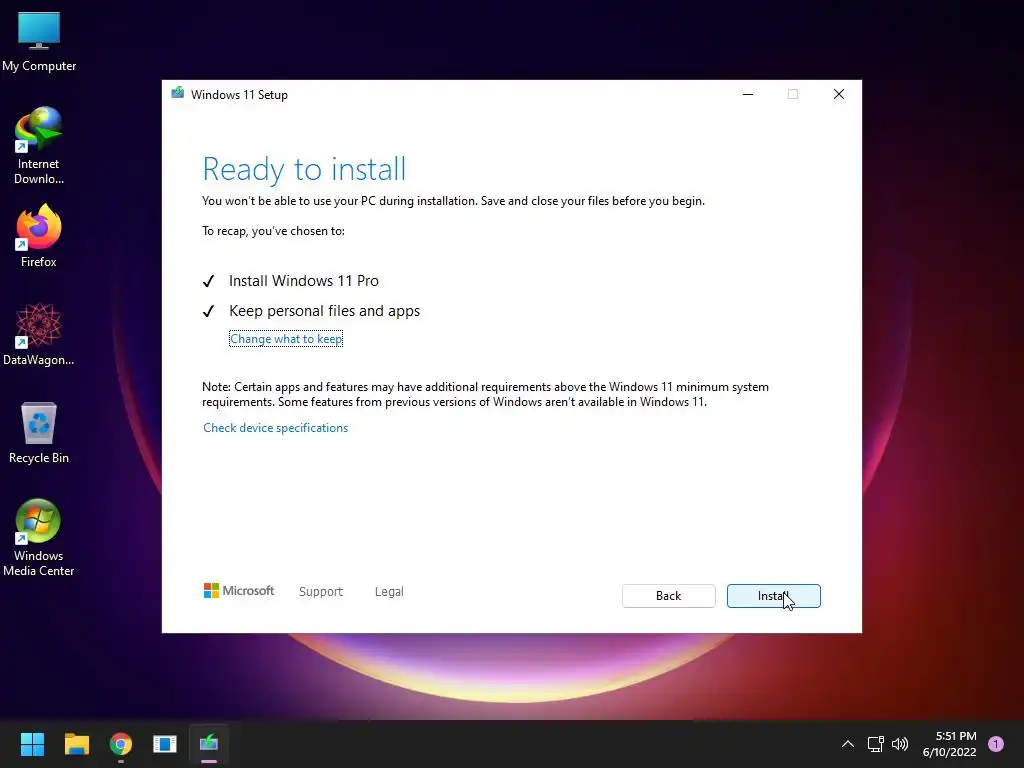Click the Microsoft logo in the footer

(239, 591)
